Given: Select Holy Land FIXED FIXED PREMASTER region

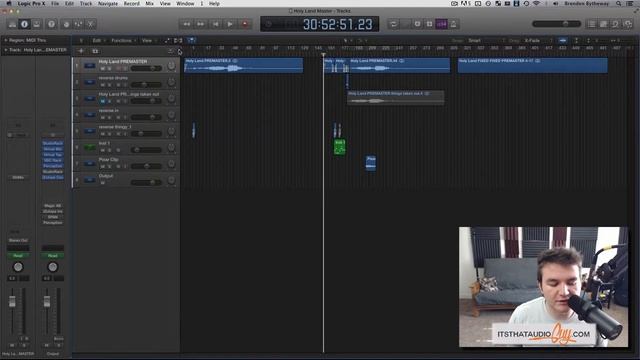Looking at the screenshot, I should tap(533, 65).
